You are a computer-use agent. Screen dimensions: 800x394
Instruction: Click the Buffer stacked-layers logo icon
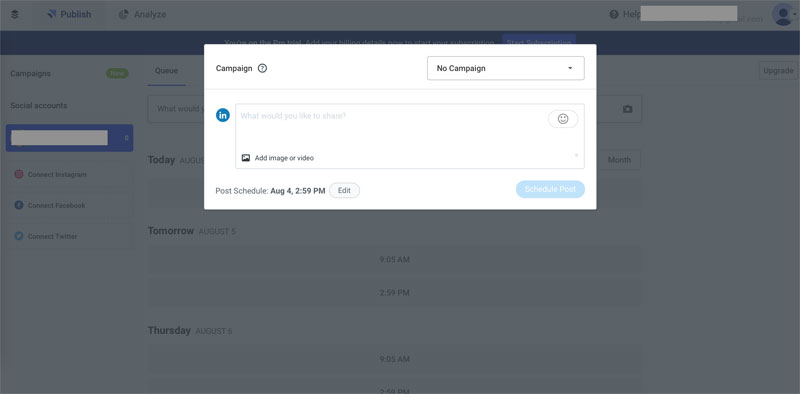point(15,14)
